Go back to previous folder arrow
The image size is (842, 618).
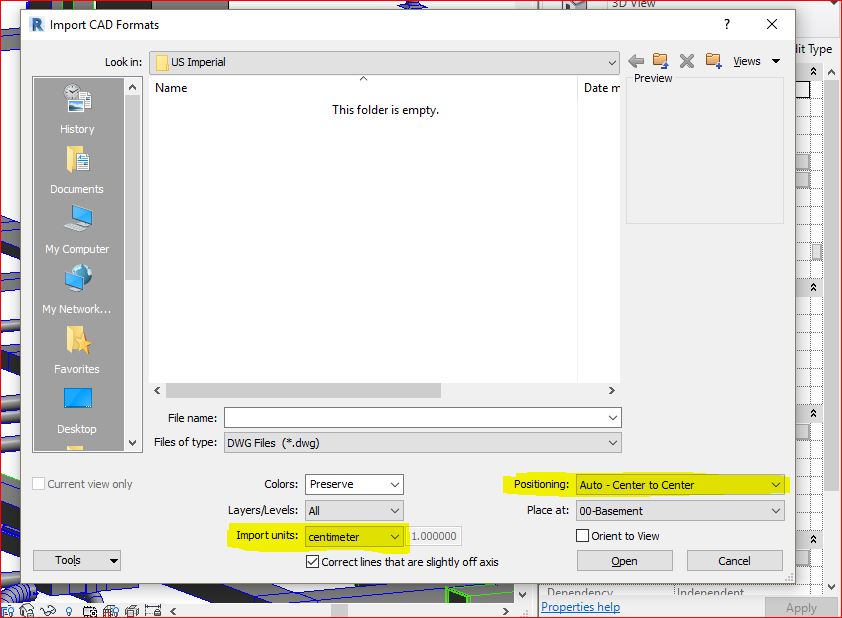coord(636,61)
